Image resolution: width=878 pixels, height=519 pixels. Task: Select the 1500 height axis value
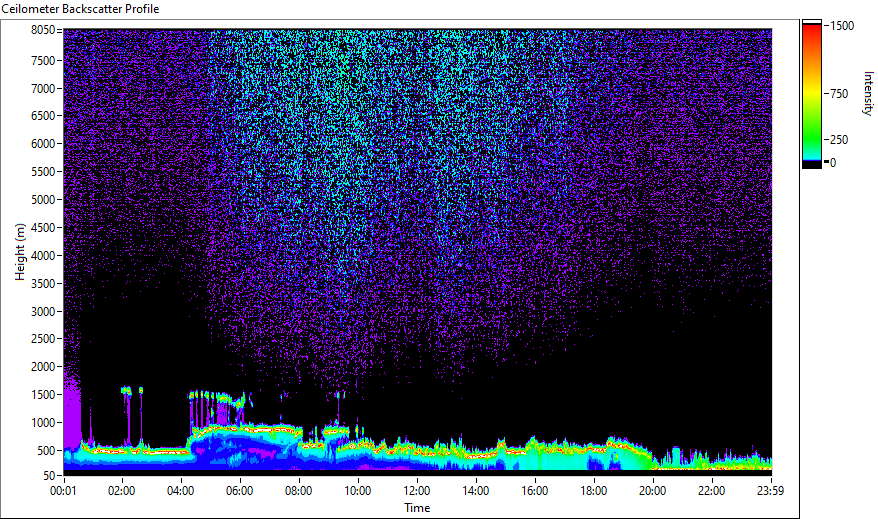click(x=43, y=395)
